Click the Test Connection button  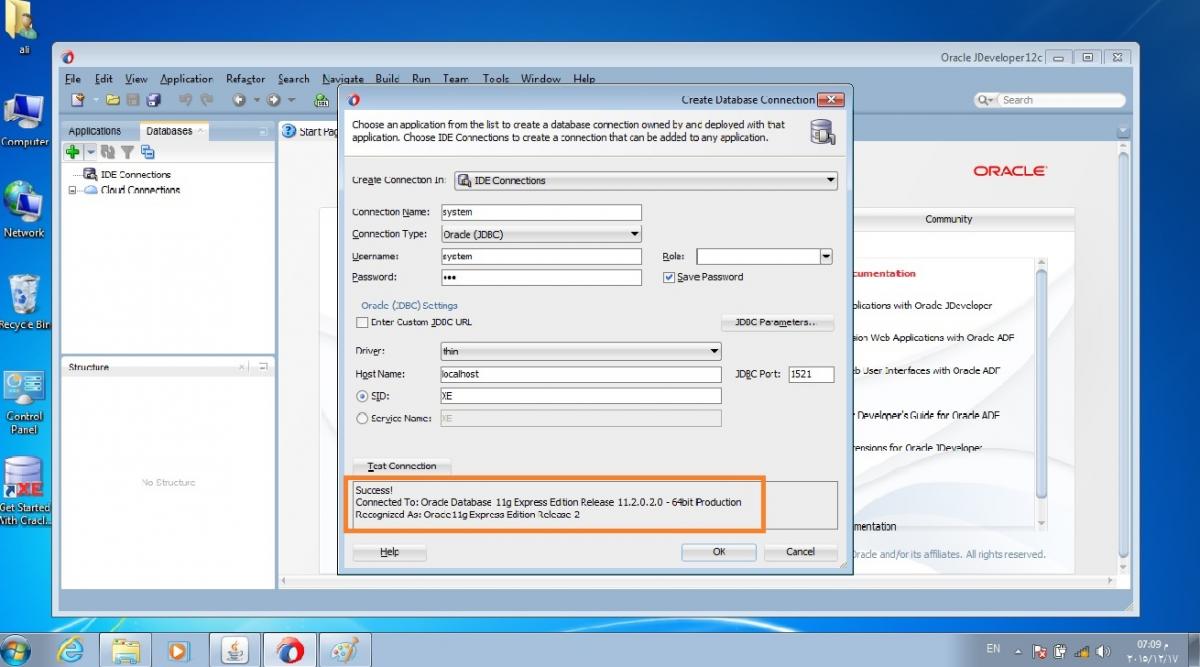pos(402,466)
